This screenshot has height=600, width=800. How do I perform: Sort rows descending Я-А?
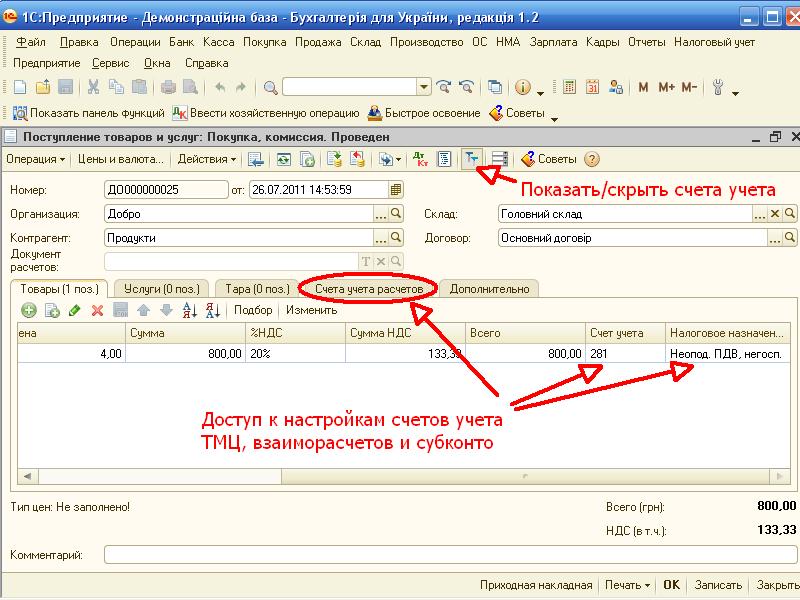click(213, 310)
